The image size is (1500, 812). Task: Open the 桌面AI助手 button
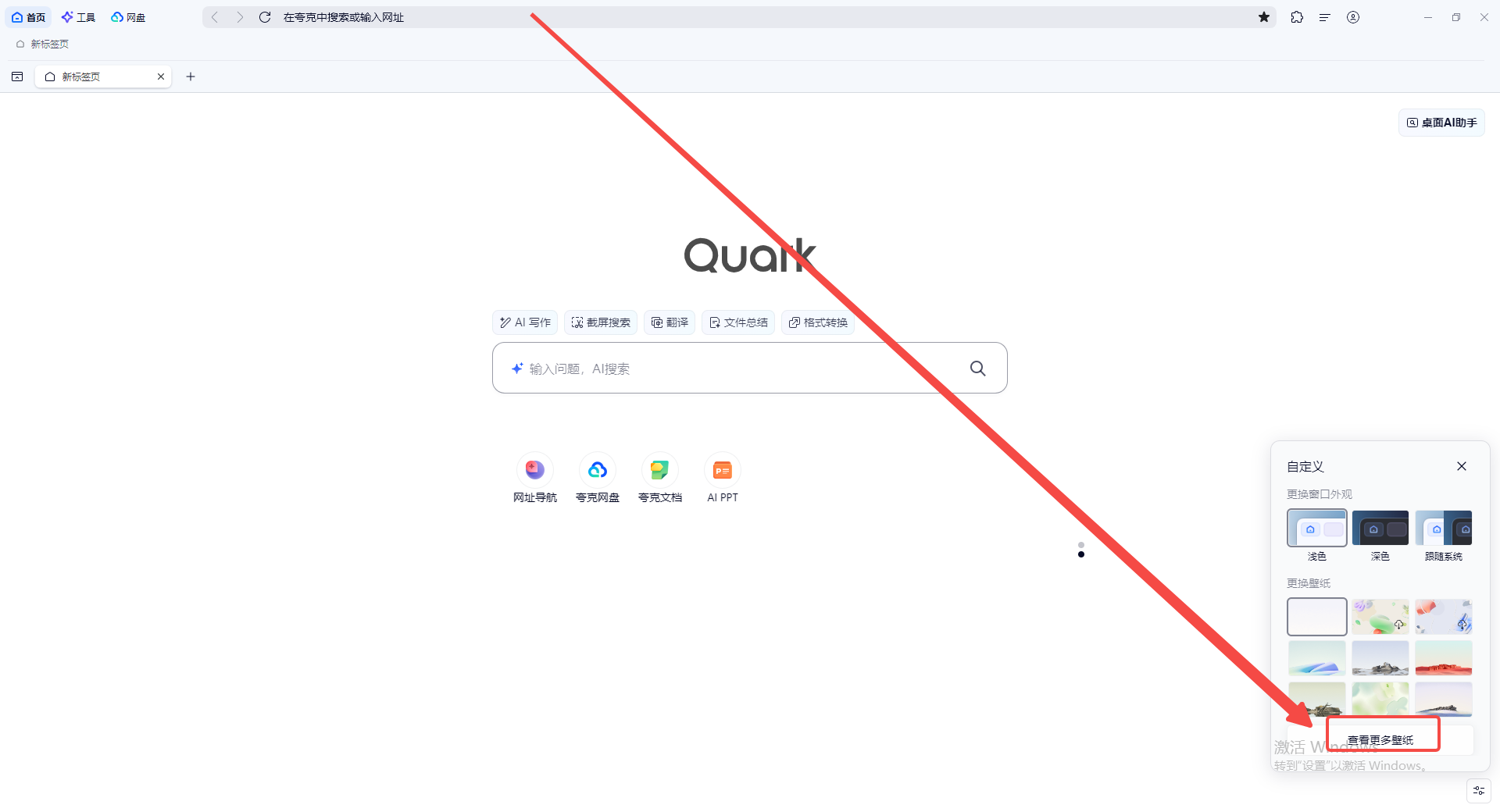(x=1441, y=123)
